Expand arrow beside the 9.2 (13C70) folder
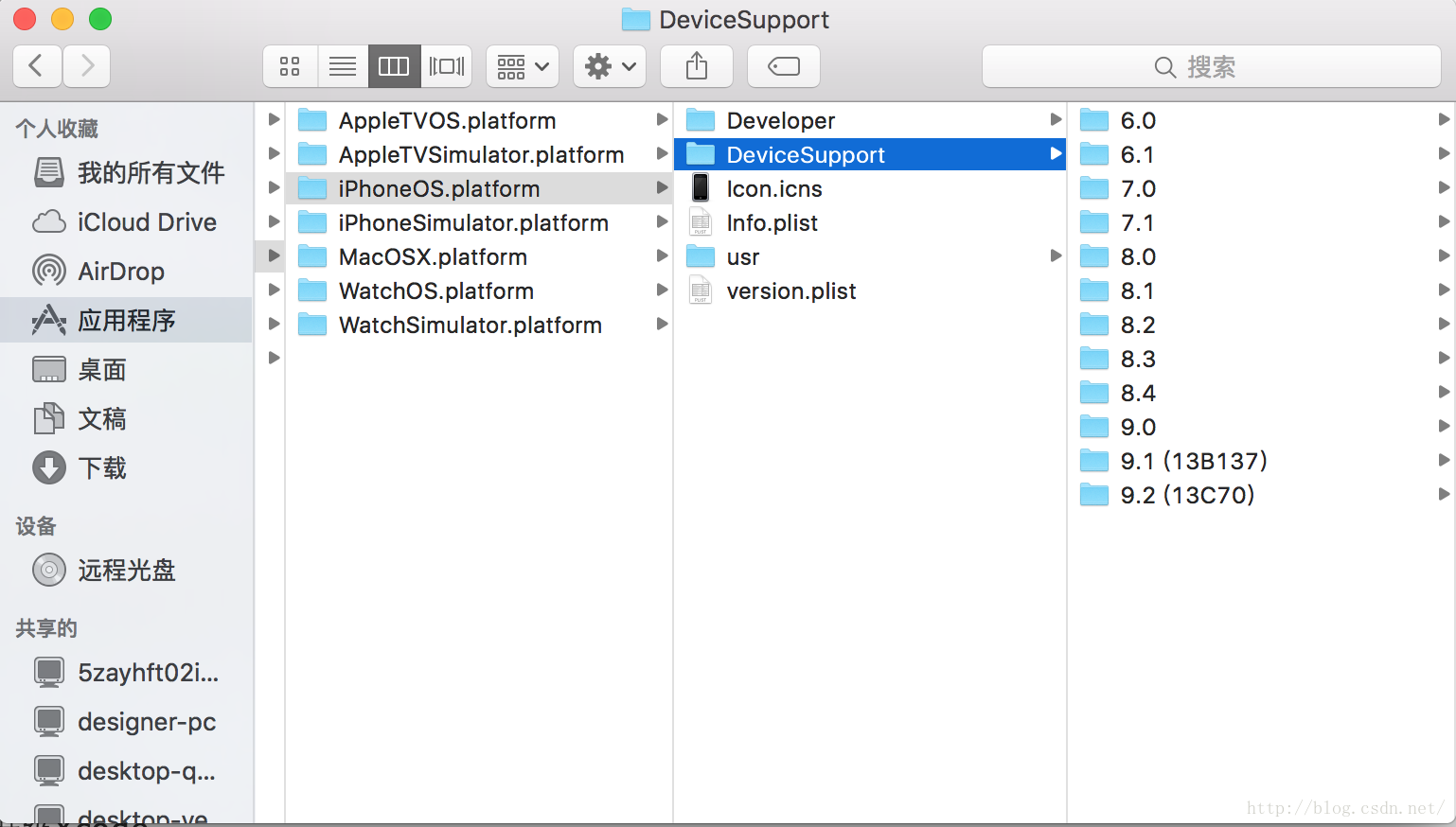This screenshot has width=1456, height=827. 1444,494
